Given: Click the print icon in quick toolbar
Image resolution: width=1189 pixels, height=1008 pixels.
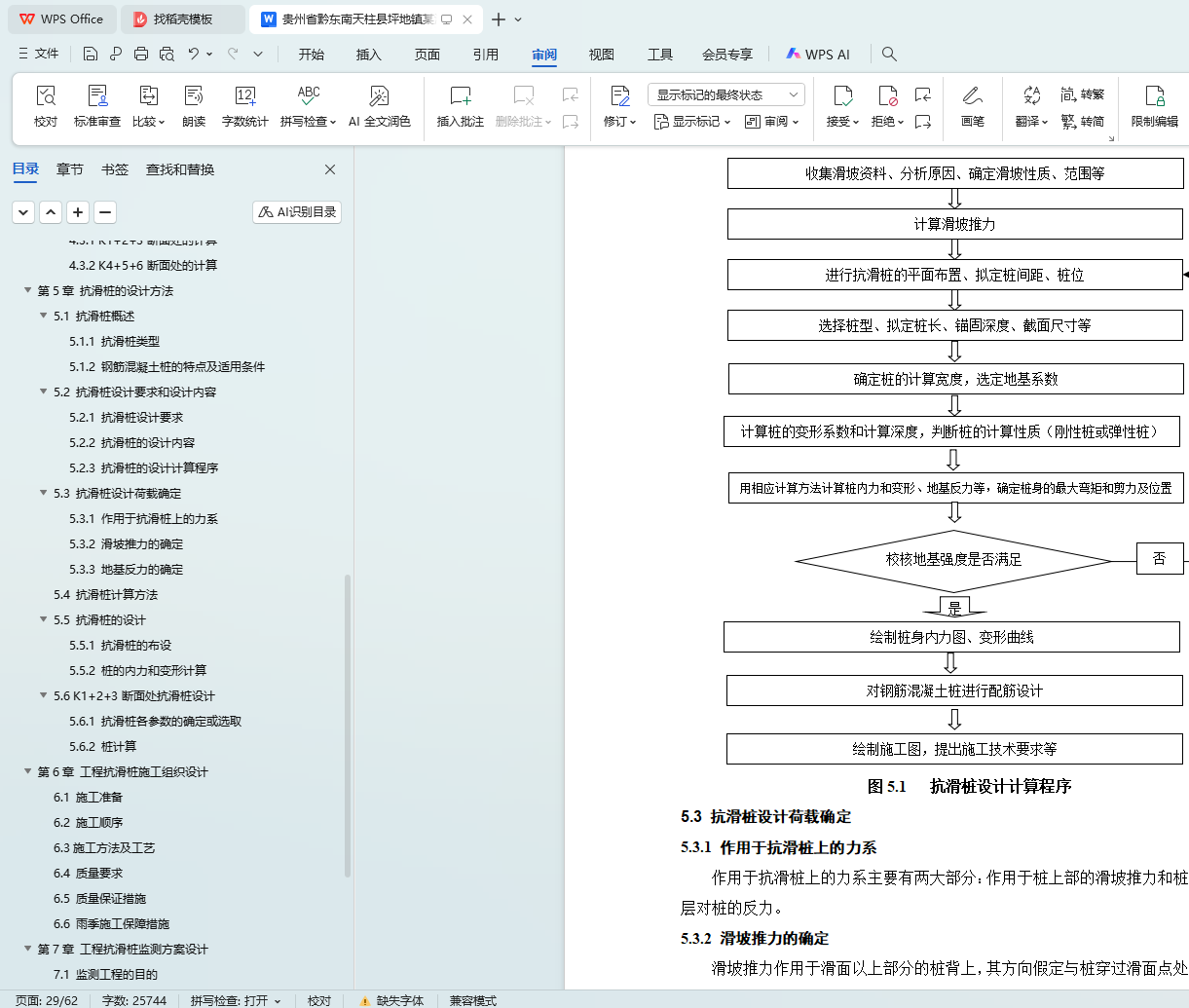Looking at the screenshot, I should tap(141, 54).
